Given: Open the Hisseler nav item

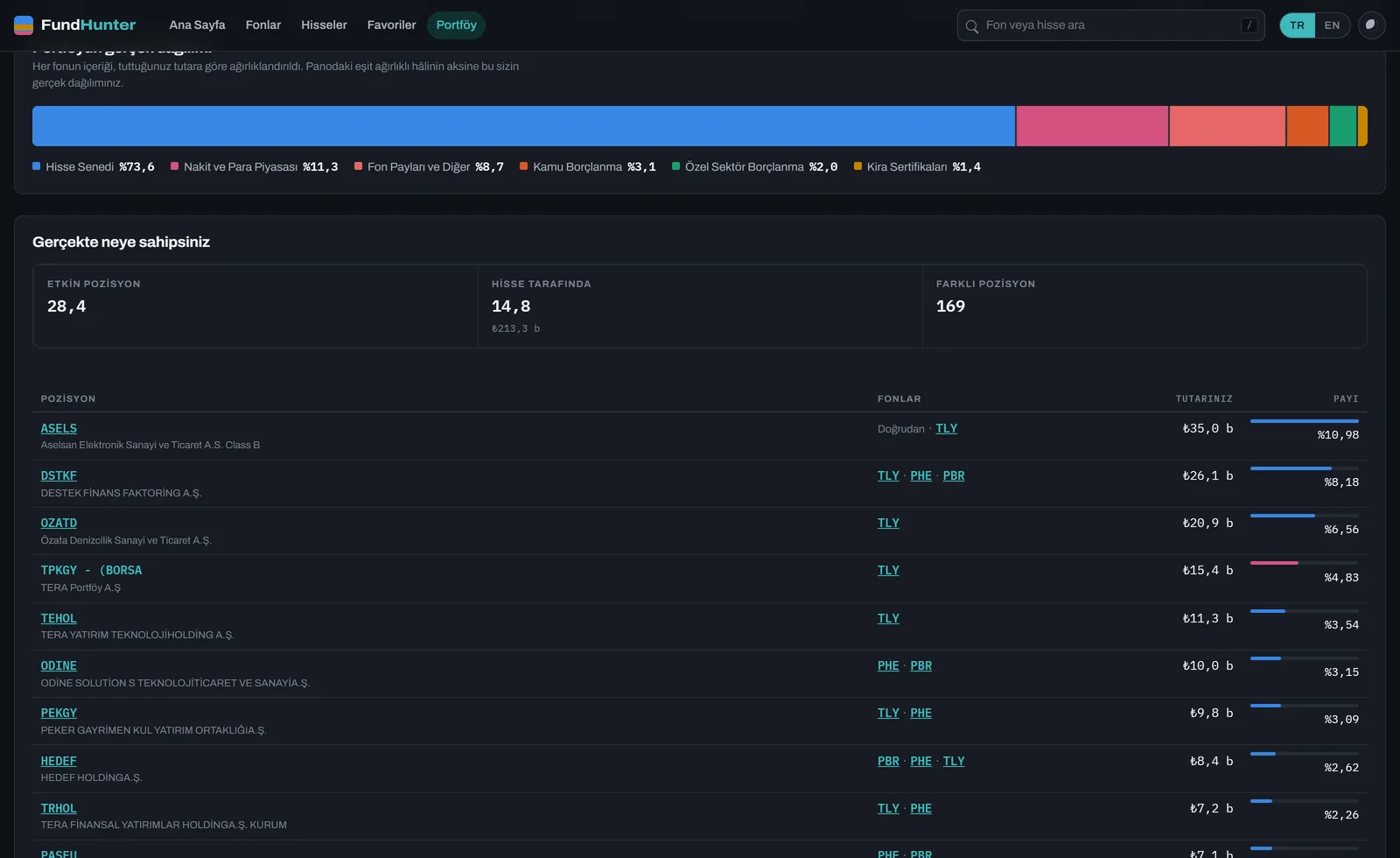Looking at the screenshot, I should 324,25.
